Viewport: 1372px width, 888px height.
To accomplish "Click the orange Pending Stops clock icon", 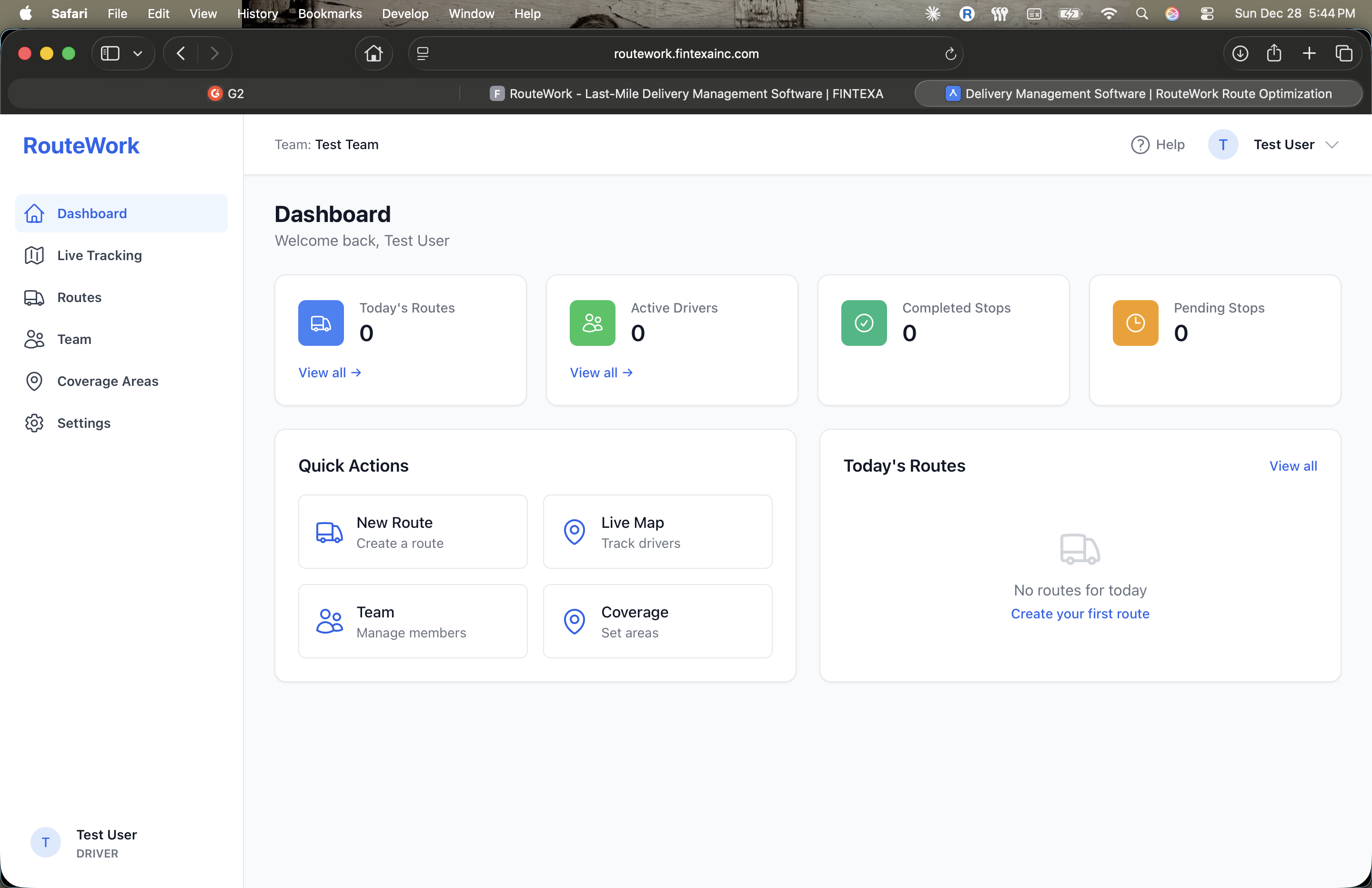I will 1134,323.
